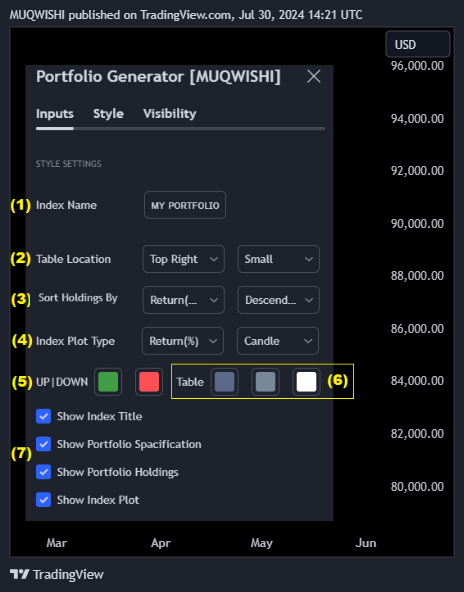Open the white Table color swatch
The image size is (464, 592).
click(306, 382)
